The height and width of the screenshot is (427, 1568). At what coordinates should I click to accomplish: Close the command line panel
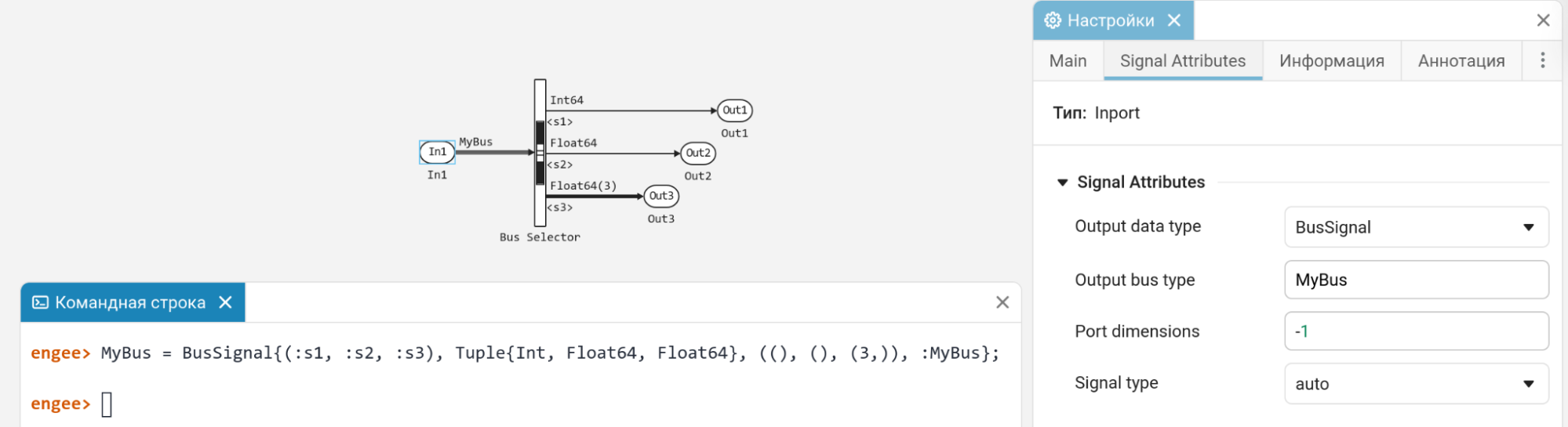[1002, 302]
